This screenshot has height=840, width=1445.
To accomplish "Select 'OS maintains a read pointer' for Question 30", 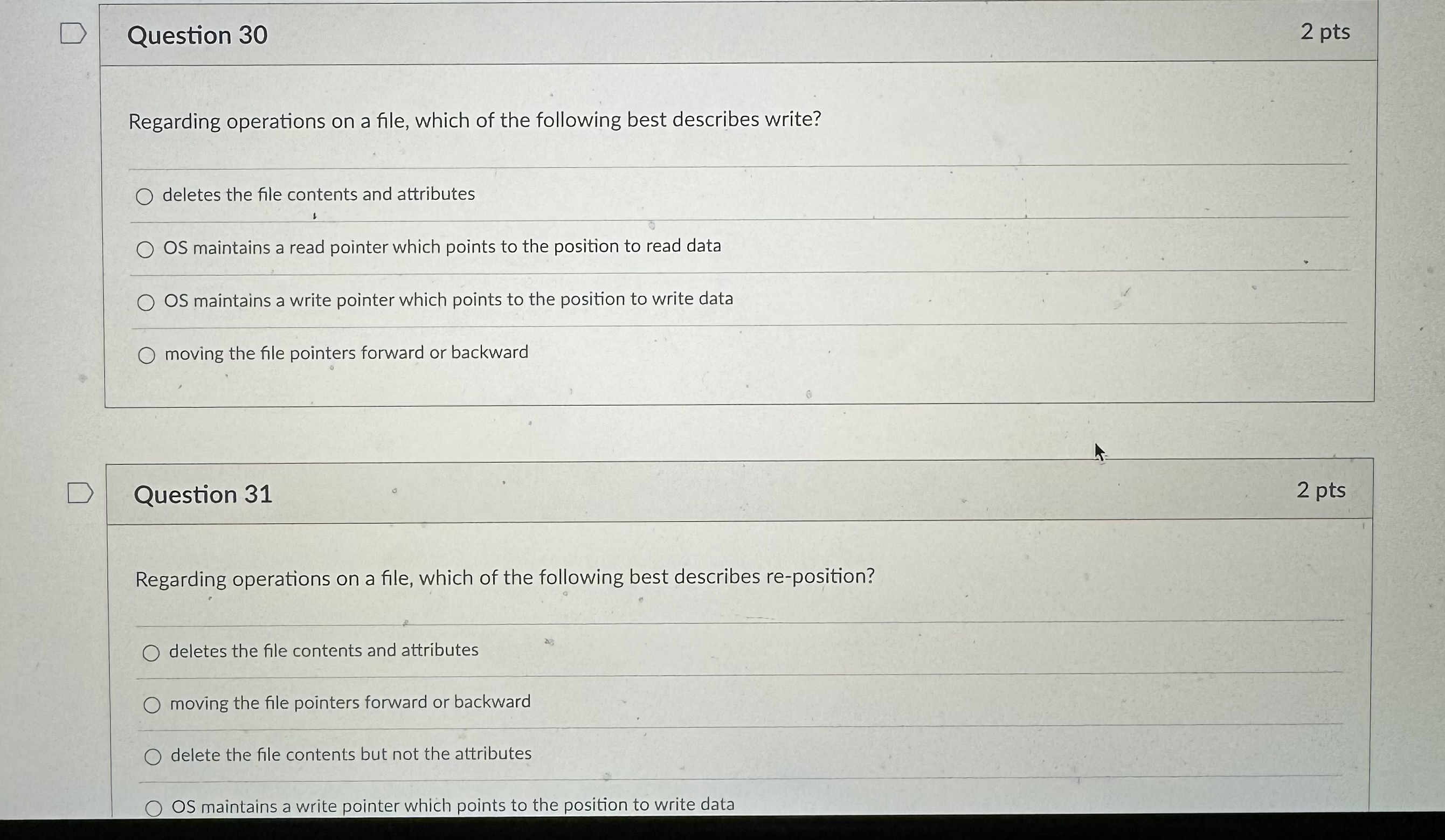I will (x=147, y=248).
